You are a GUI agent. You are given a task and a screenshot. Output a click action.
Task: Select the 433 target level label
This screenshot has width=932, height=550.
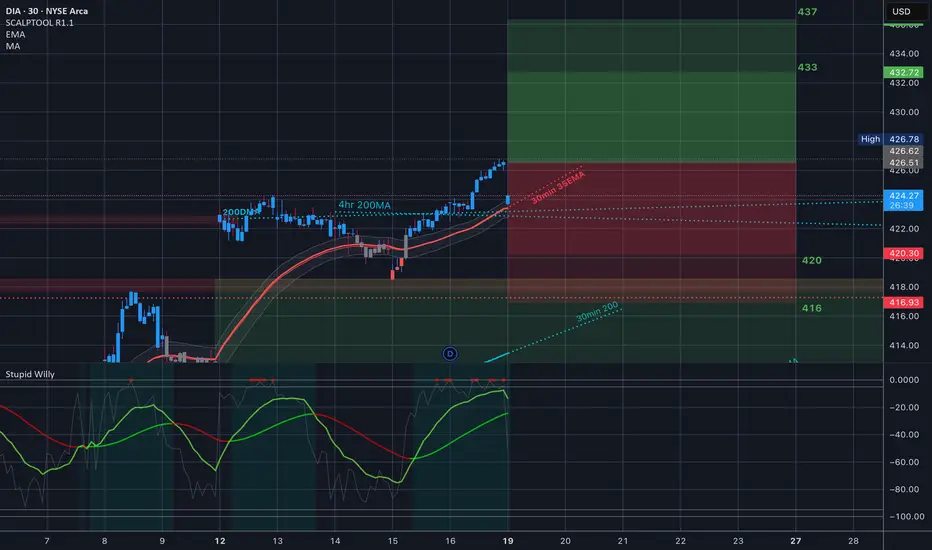point(807,67)
